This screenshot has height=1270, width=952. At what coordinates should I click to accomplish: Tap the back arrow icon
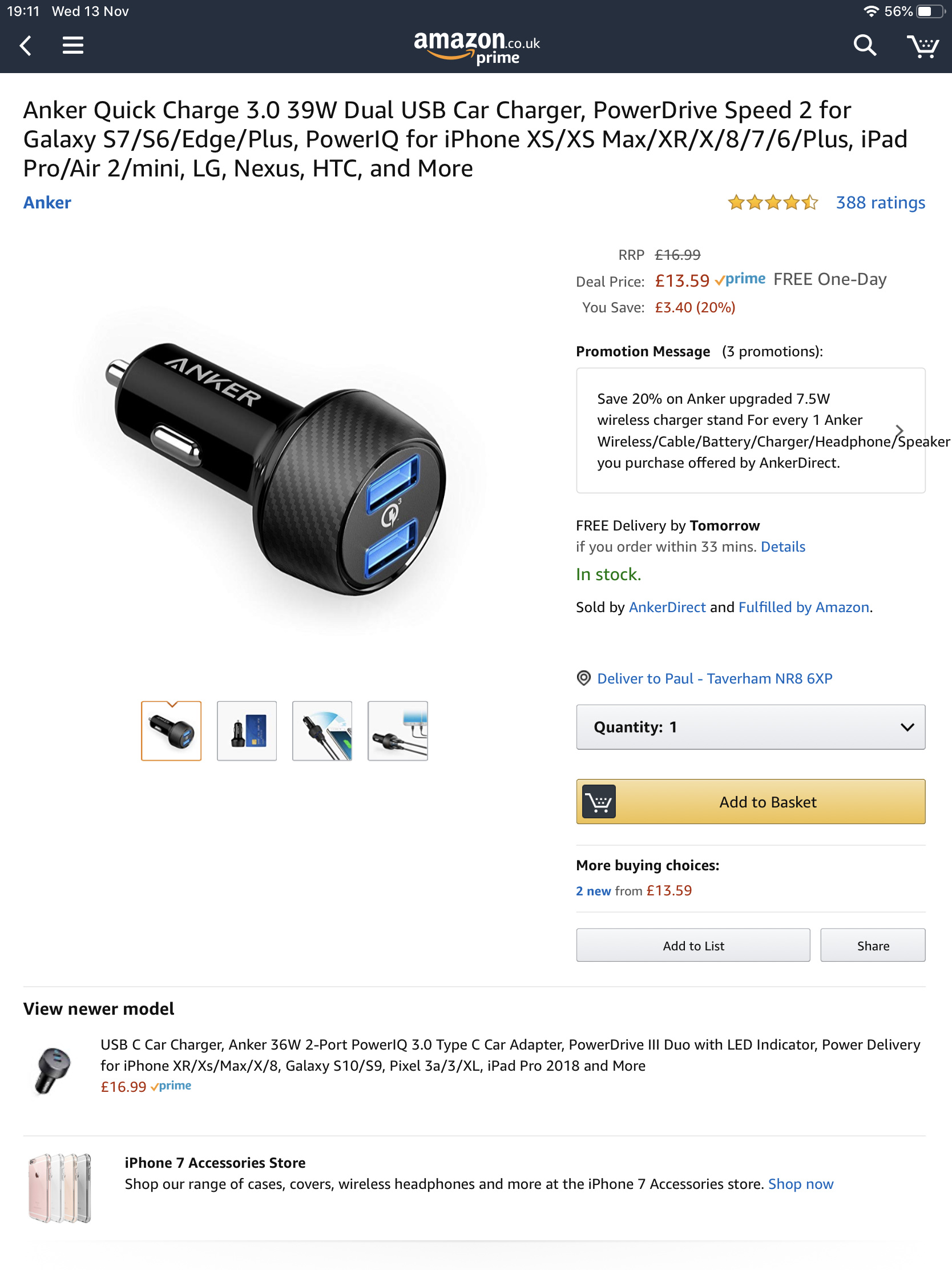[25, 45]
